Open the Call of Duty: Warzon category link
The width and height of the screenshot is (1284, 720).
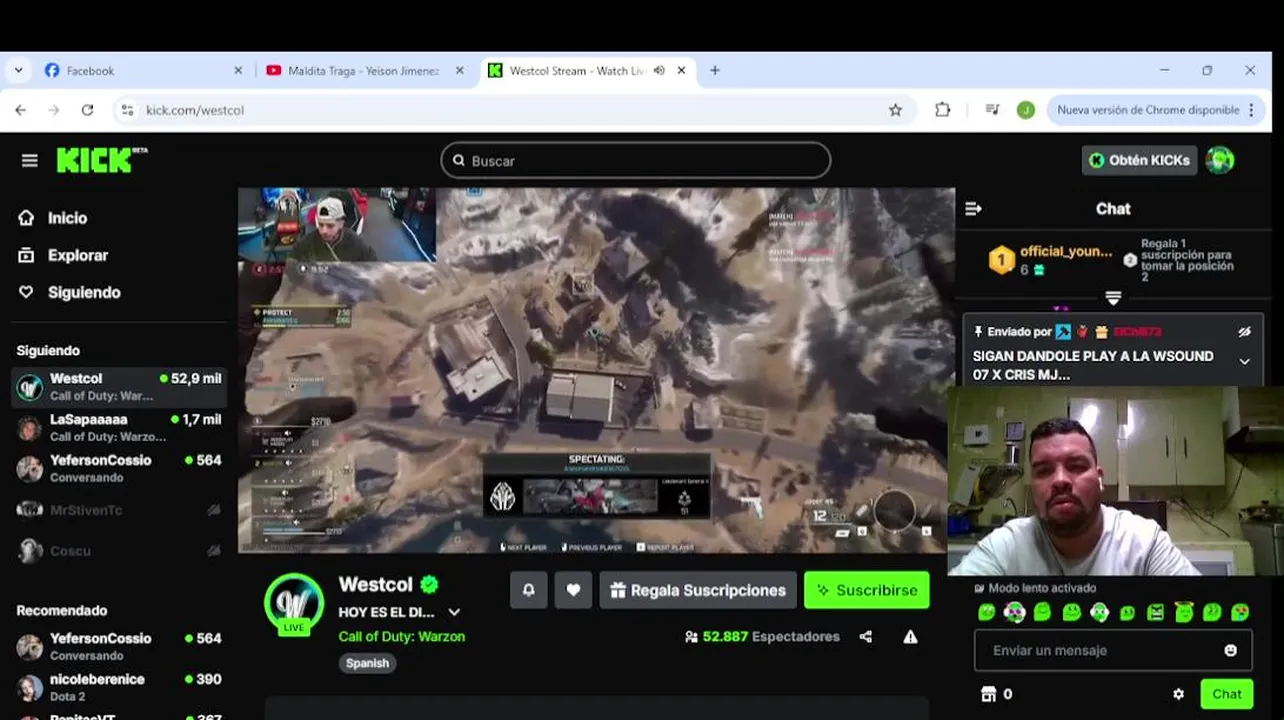(x=401, y=636)
